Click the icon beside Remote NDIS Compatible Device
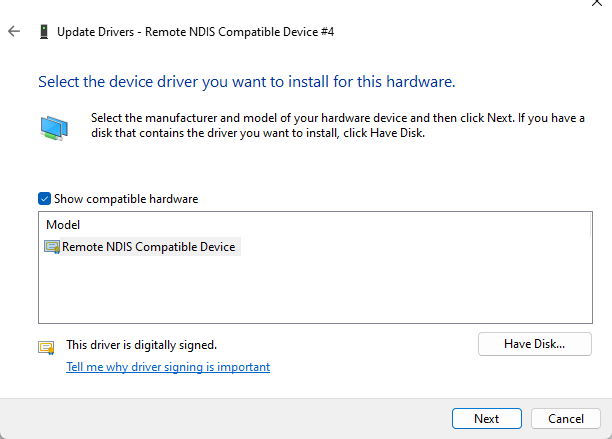612x439 pixels. coord(52,247)
